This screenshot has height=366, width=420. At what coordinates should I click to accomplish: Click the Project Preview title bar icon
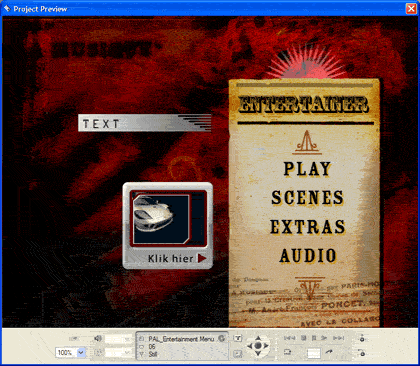pos(7,8)
